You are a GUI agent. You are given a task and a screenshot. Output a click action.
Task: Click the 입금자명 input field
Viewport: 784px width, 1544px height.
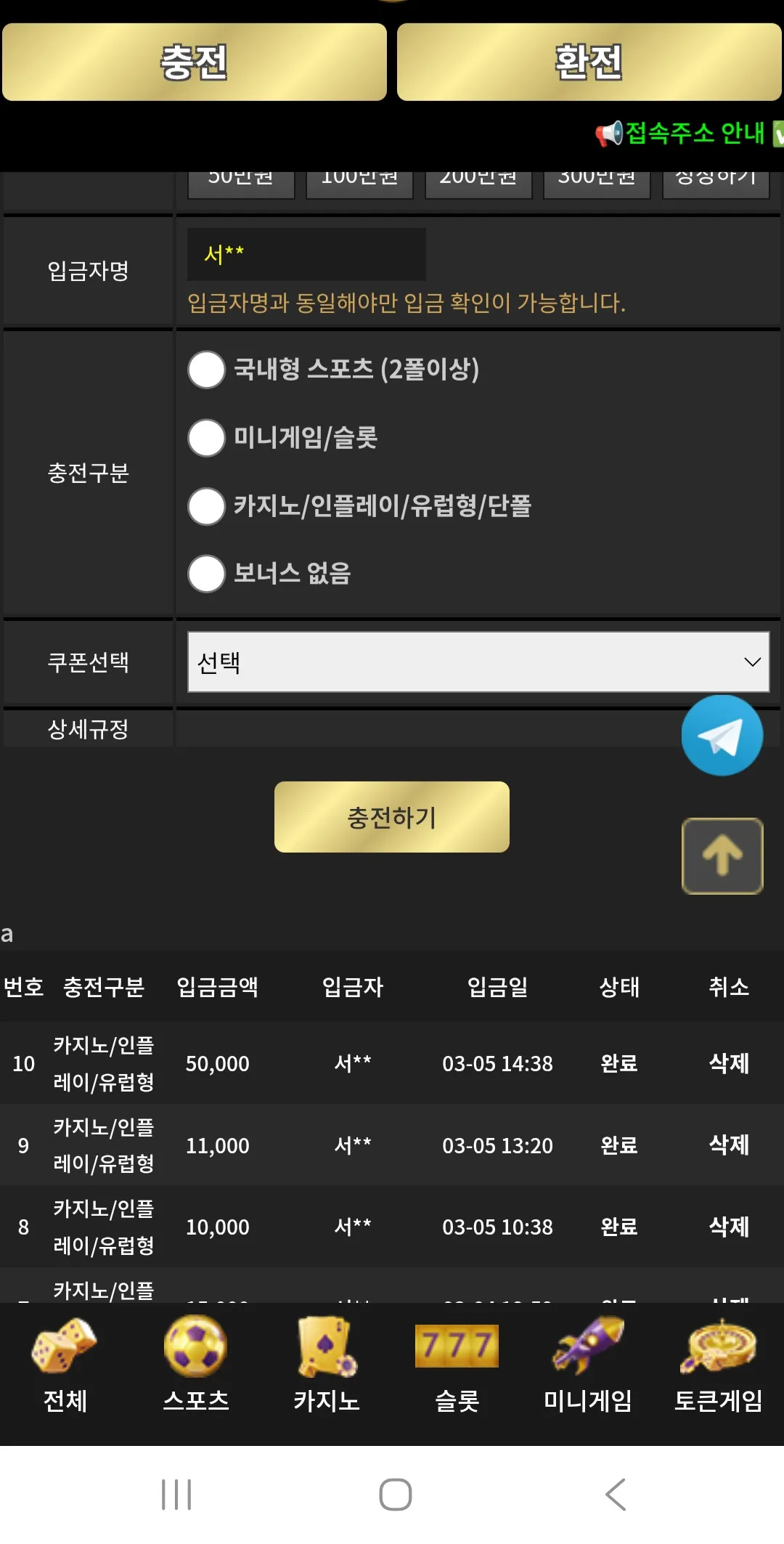[306, 254]
